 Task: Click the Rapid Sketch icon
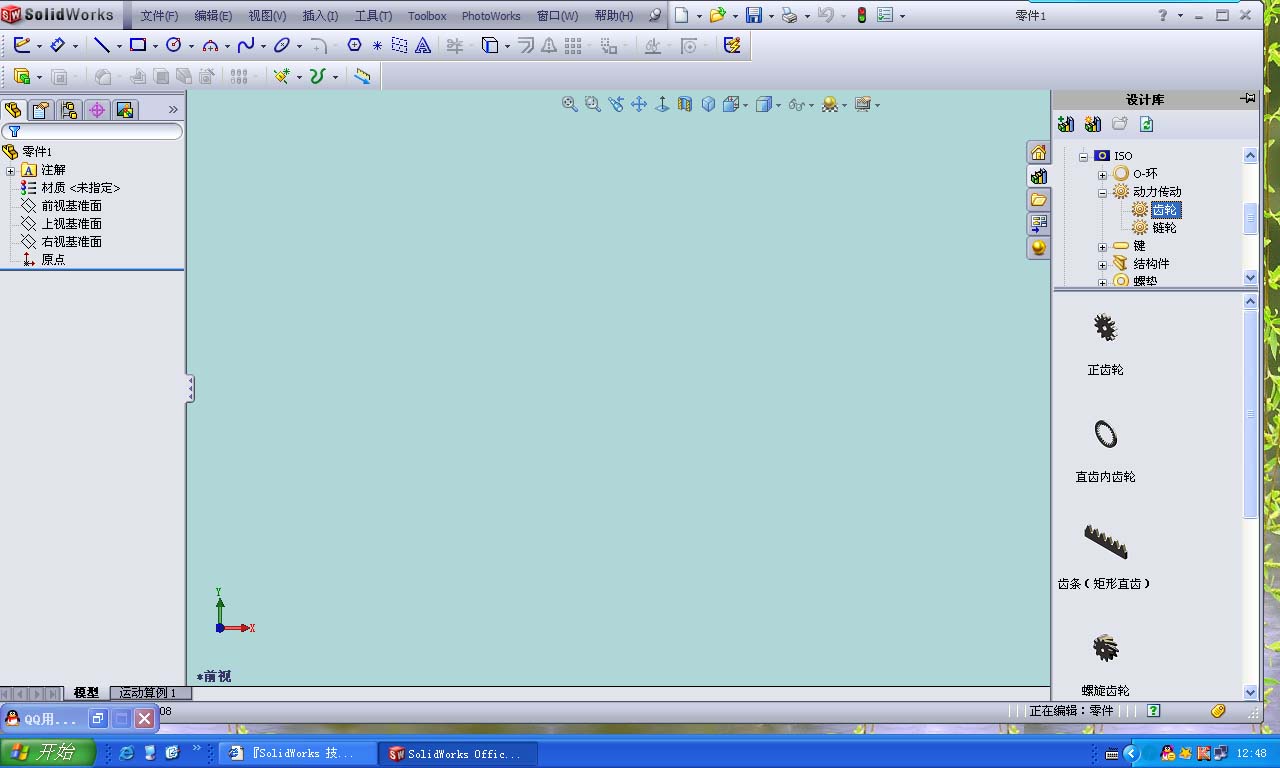point(732,45)
